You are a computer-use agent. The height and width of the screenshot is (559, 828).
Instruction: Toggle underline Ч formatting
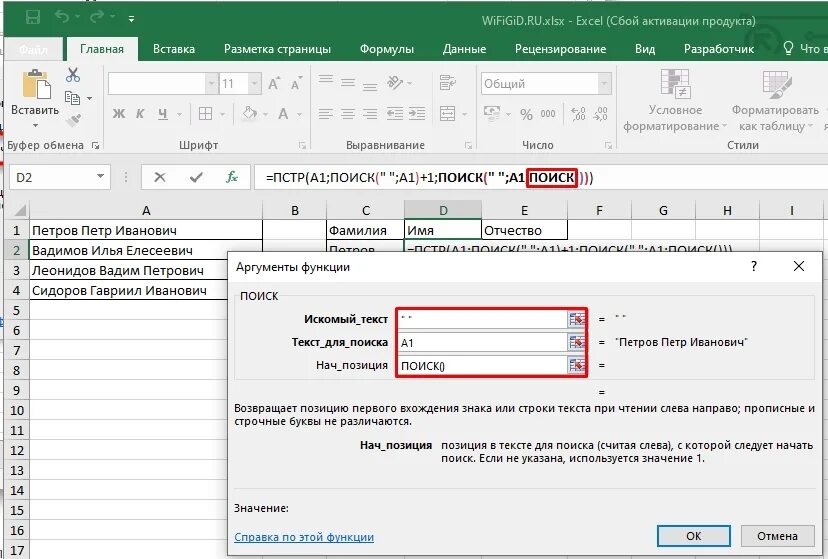(x=163, y=113)
